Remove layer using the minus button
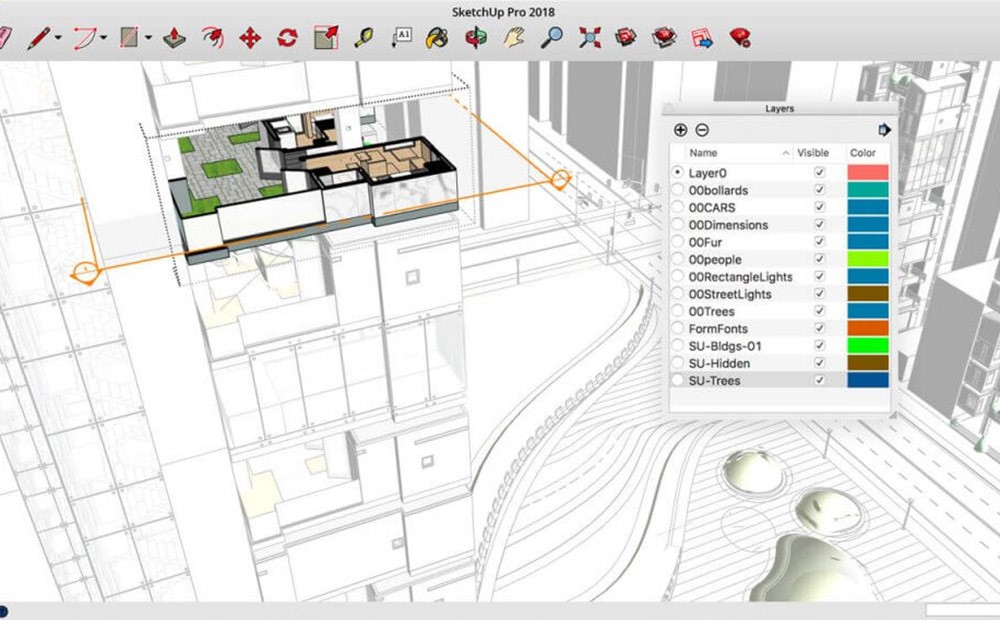The height and width of the screenshot is (620, 1000). coord(702,130)
